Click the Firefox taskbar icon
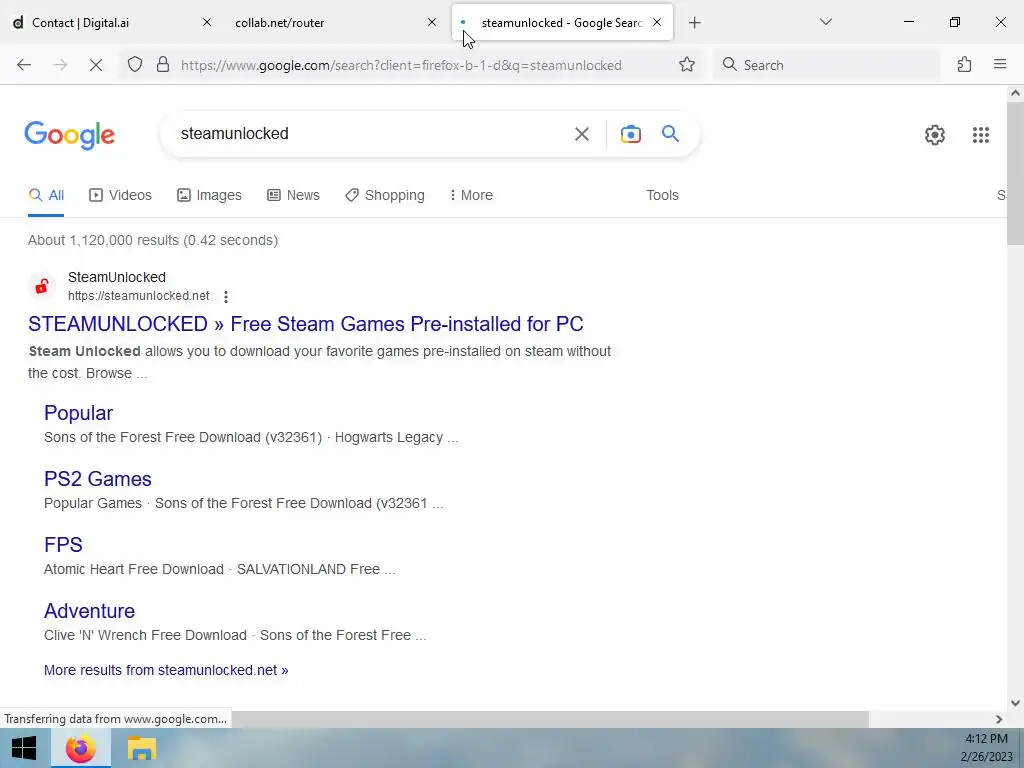Image resolution: width=1024 pixels, height=768 pixels. tap(81, 748)
